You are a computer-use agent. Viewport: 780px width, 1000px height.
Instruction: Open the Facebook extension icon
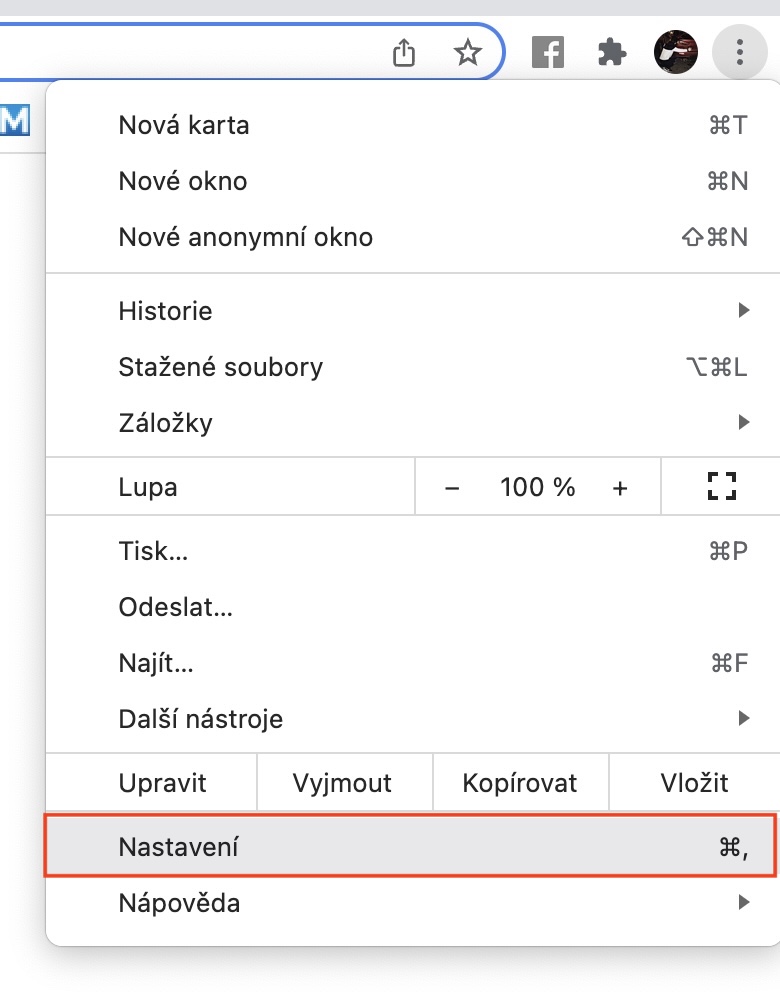[x=547, y=53]
